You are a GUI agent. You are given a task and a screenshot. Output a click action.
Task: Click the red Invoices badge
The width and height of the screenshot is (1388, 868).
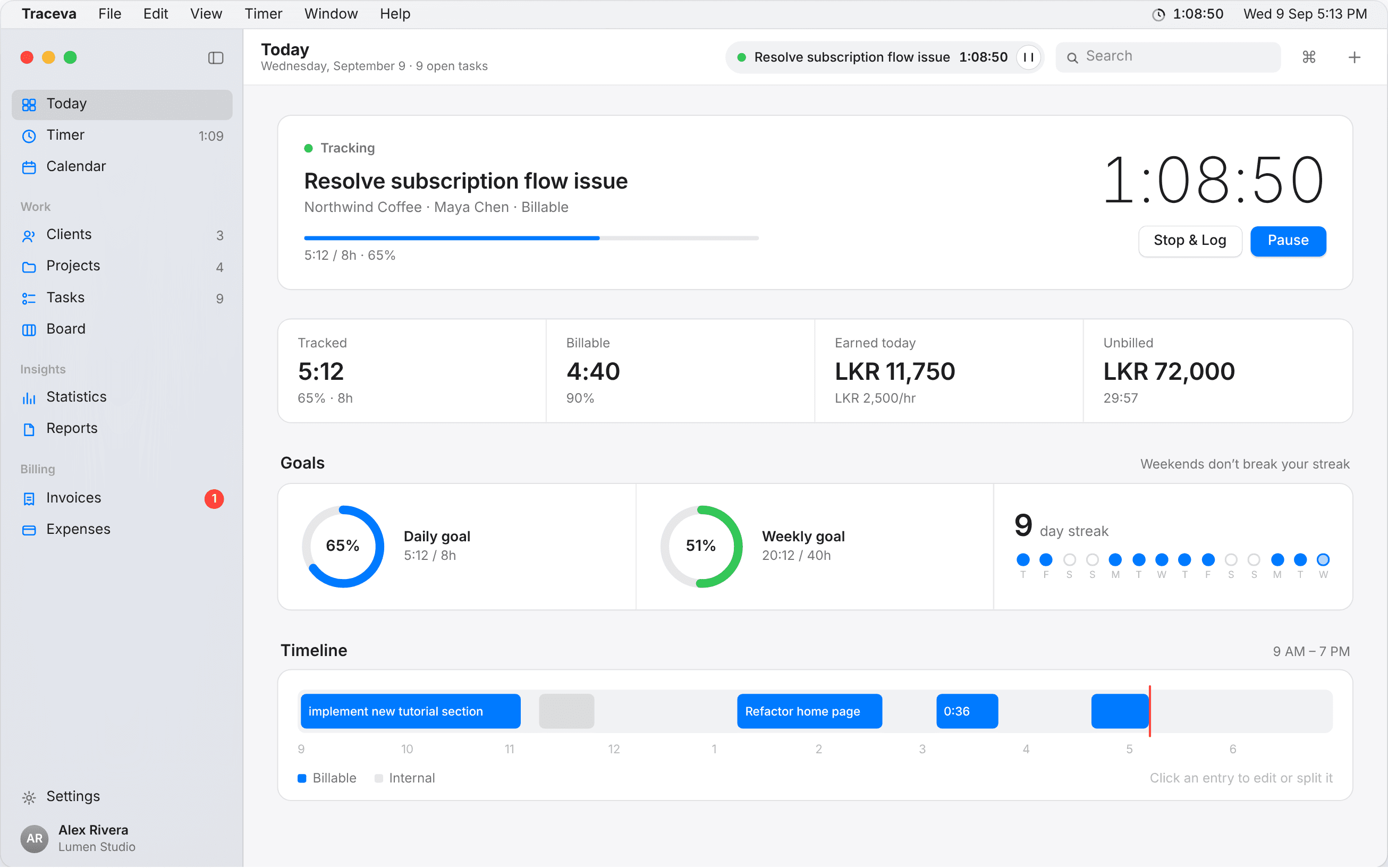(214, 498)
